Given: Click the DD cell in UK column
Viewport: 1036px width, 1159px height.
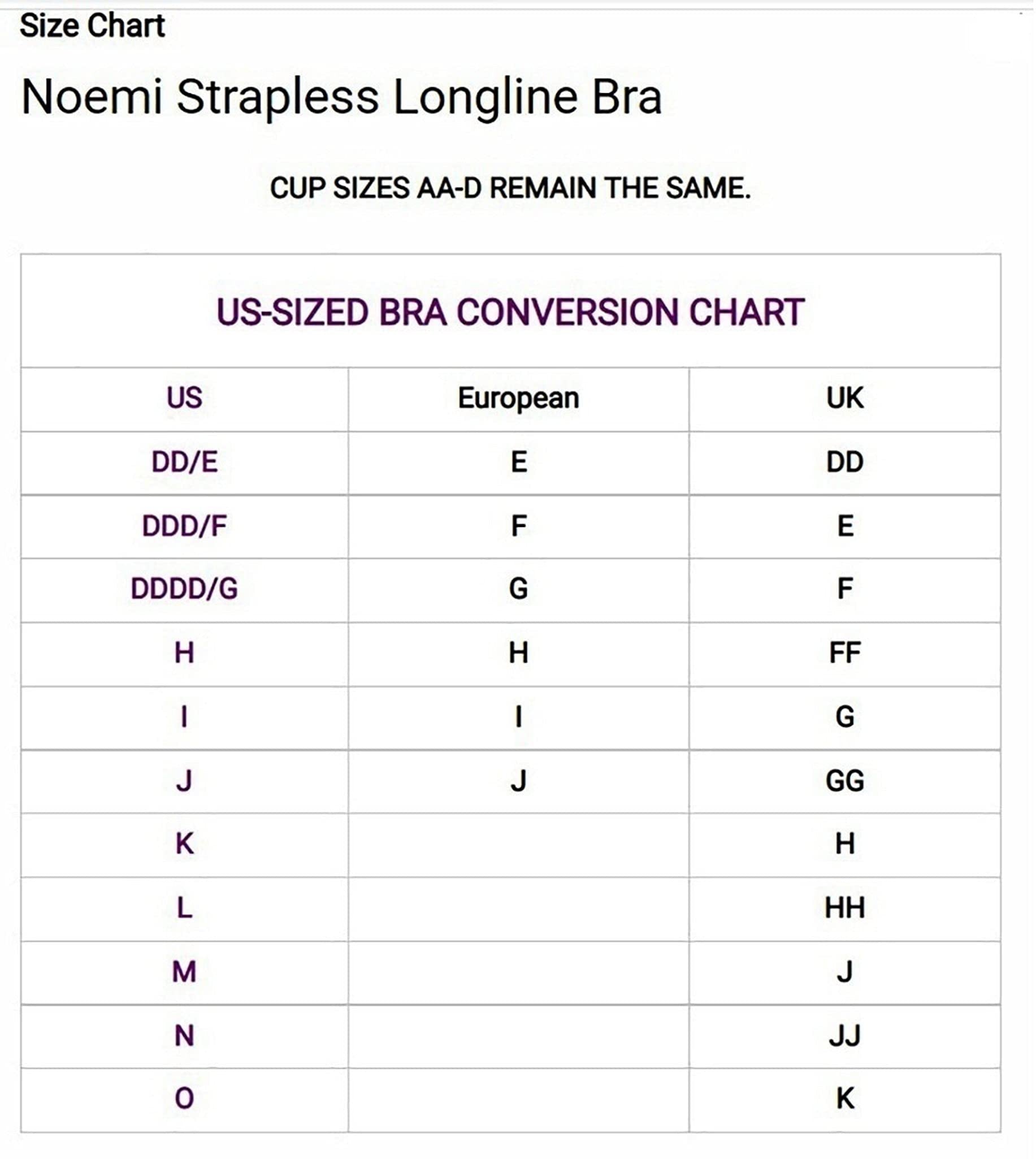Looking at the screenshot, I should click(x=845, y=462).
